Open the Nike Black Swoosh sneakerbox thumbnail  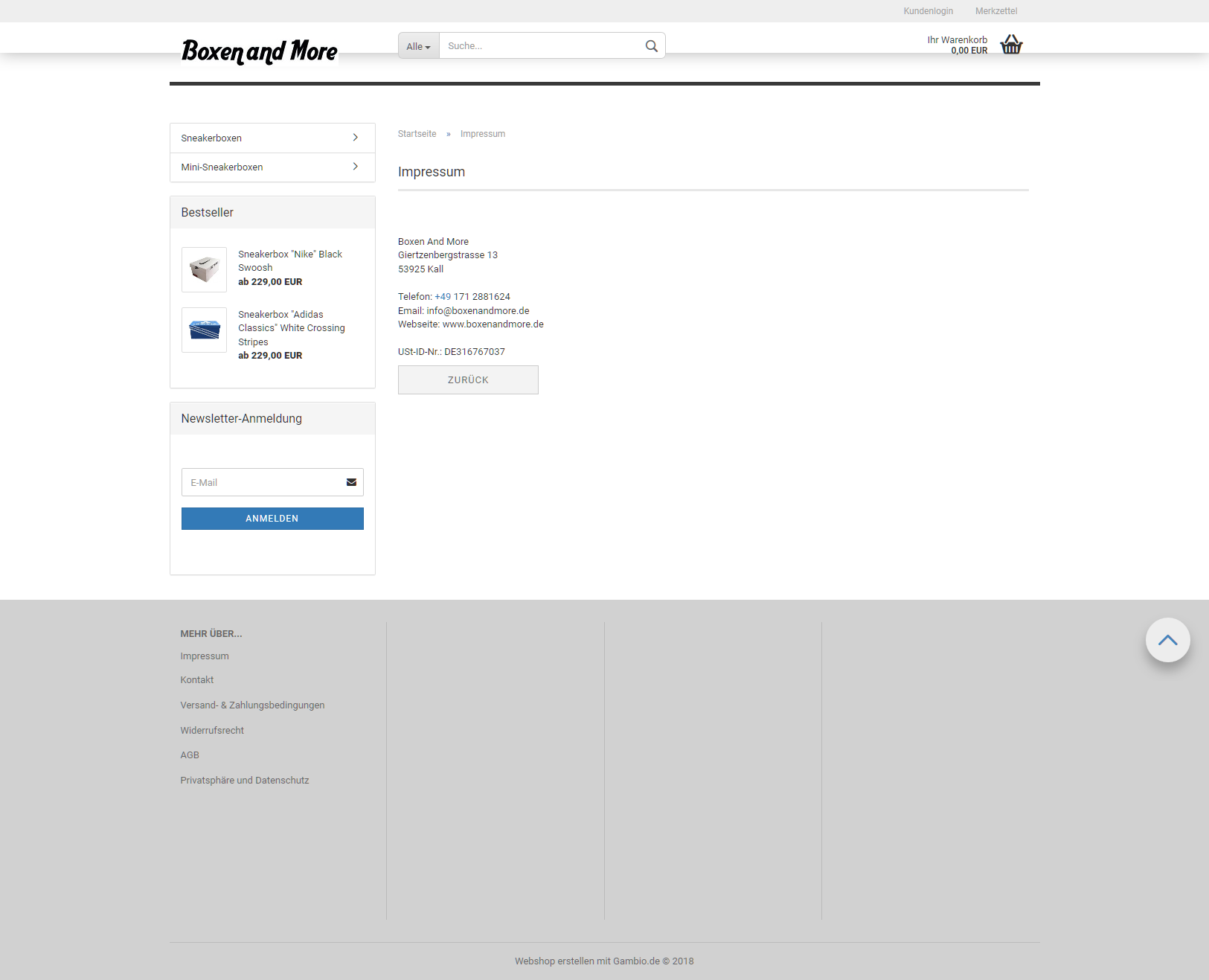[204, 269]
